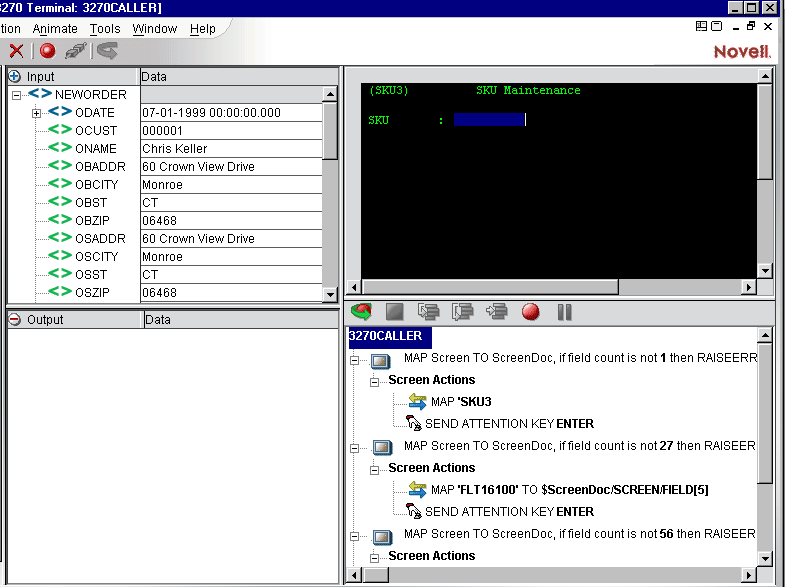Image resolution: width=785 pixels, height=587 pixels.
Task: Click the NEWORDER element bracket icon
Action: coord(40,94)
